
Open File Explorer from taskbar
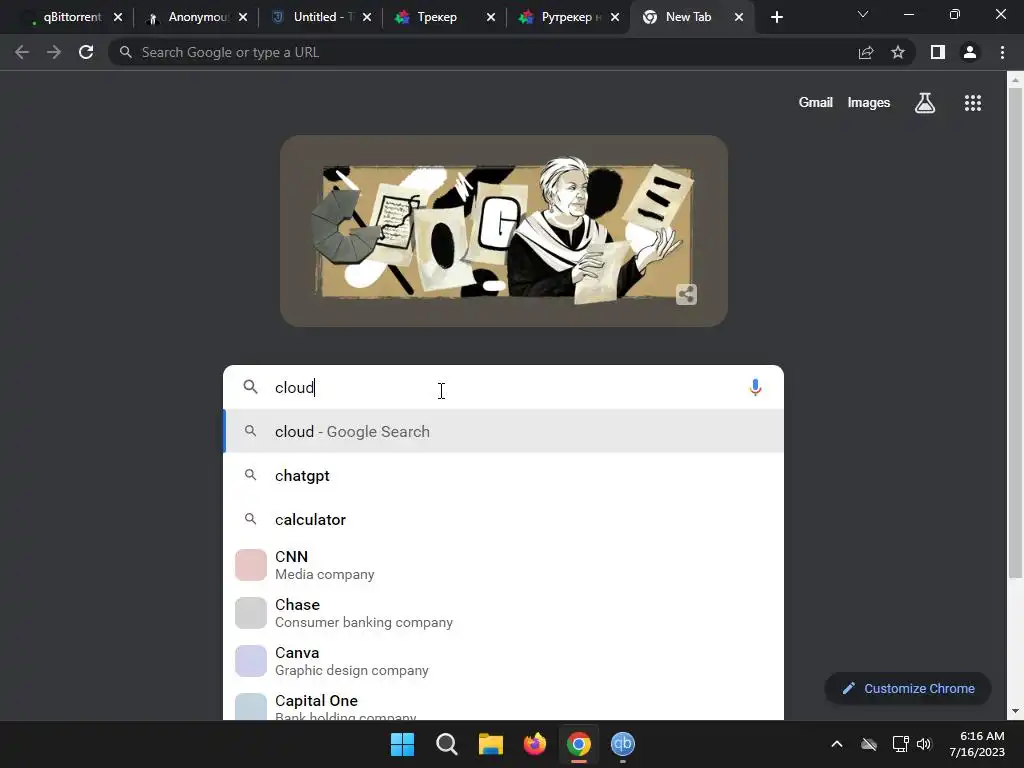(490, 744)
